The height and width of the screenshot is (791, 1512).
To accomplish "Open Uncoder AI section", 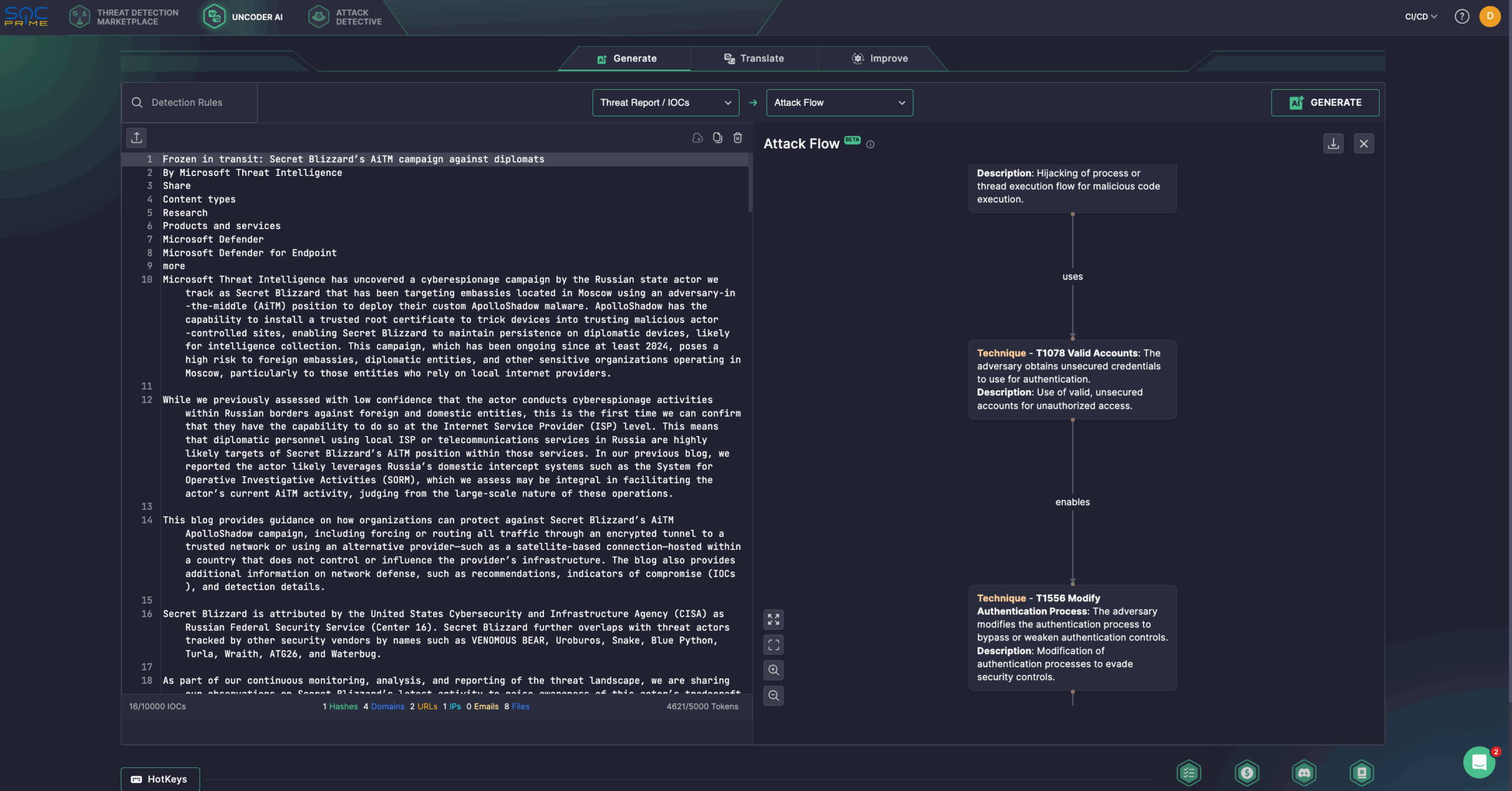I will (243, 17).
